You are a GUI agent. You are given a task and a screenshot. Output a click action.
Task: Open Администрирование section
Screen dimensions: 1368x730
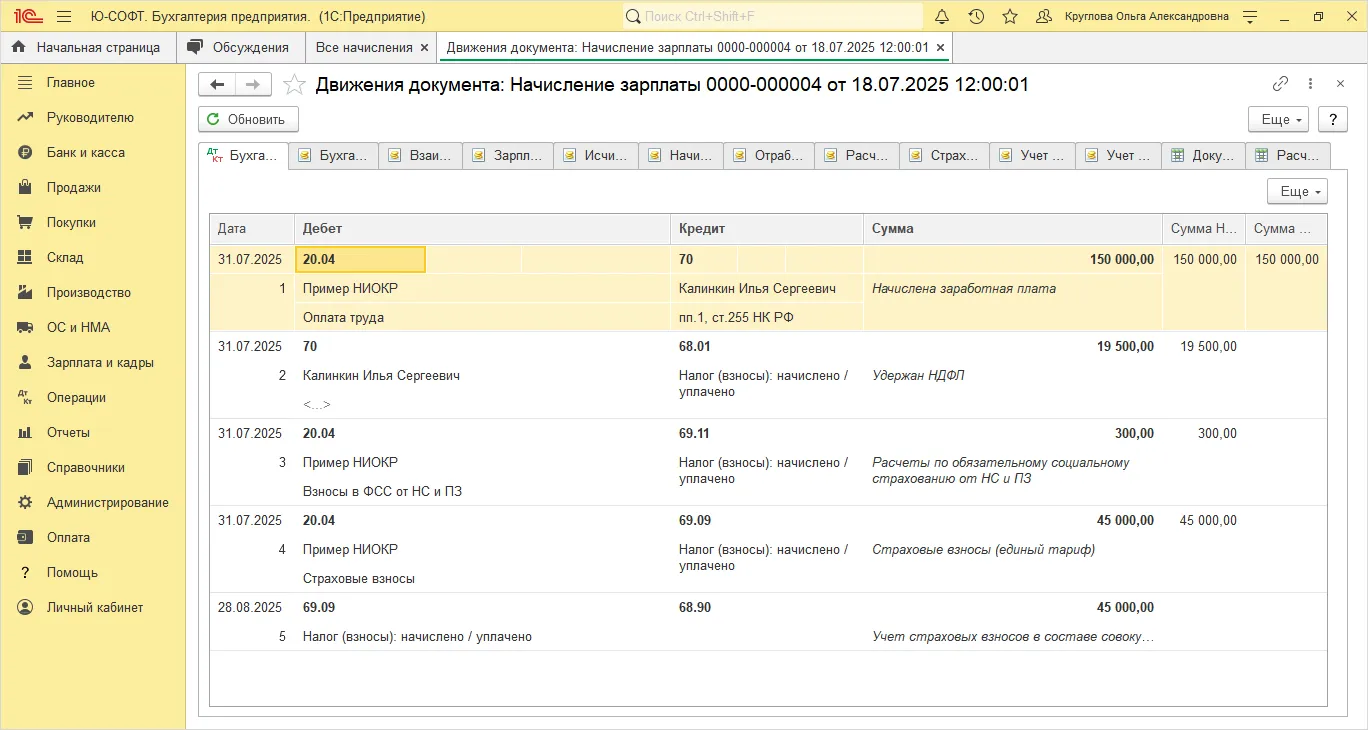[x=93, y=502]
